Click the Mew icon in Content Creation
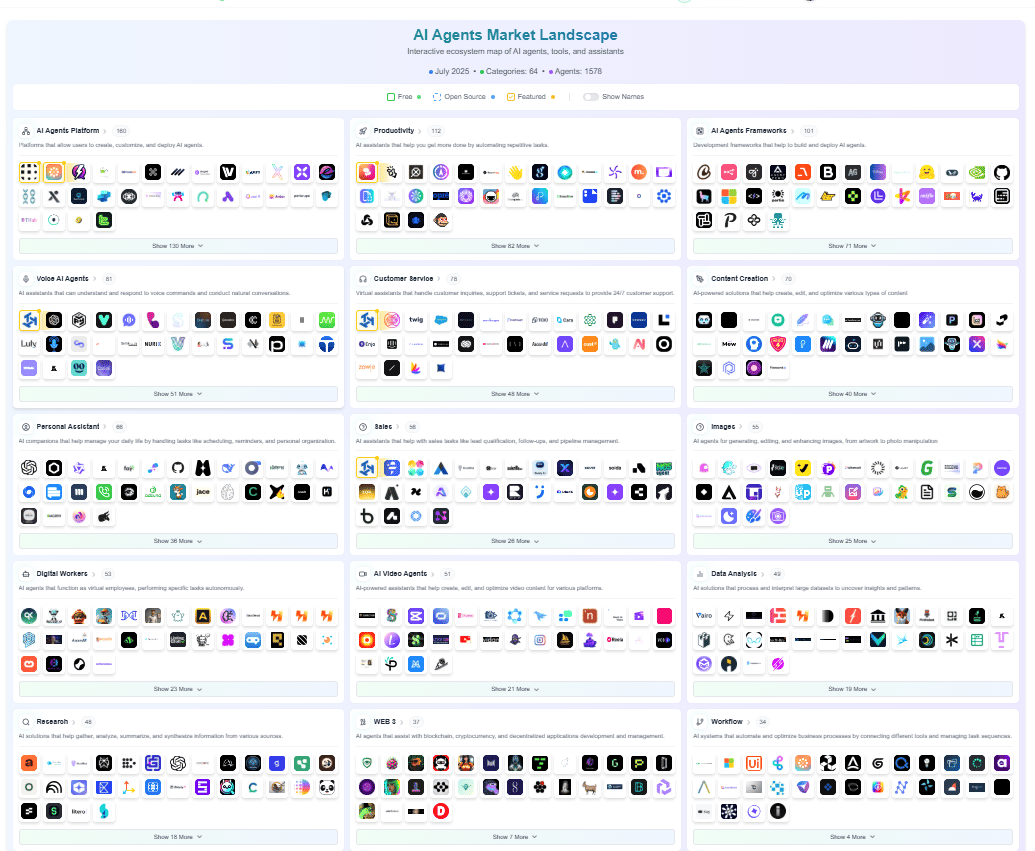1035x851 pixels. click(x=729, y=344)
